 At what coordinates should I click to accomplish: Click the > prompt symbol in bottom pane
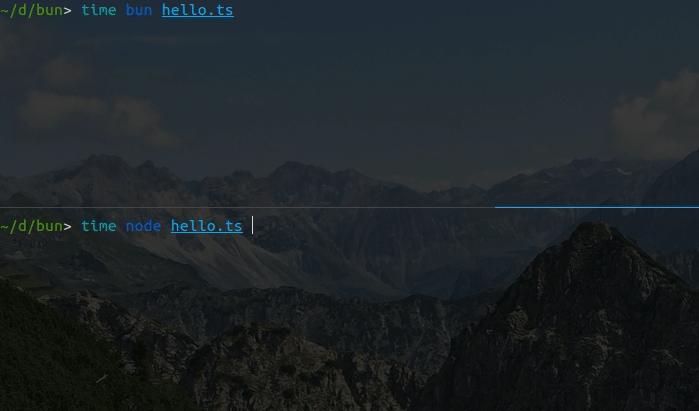click(67, 226)
